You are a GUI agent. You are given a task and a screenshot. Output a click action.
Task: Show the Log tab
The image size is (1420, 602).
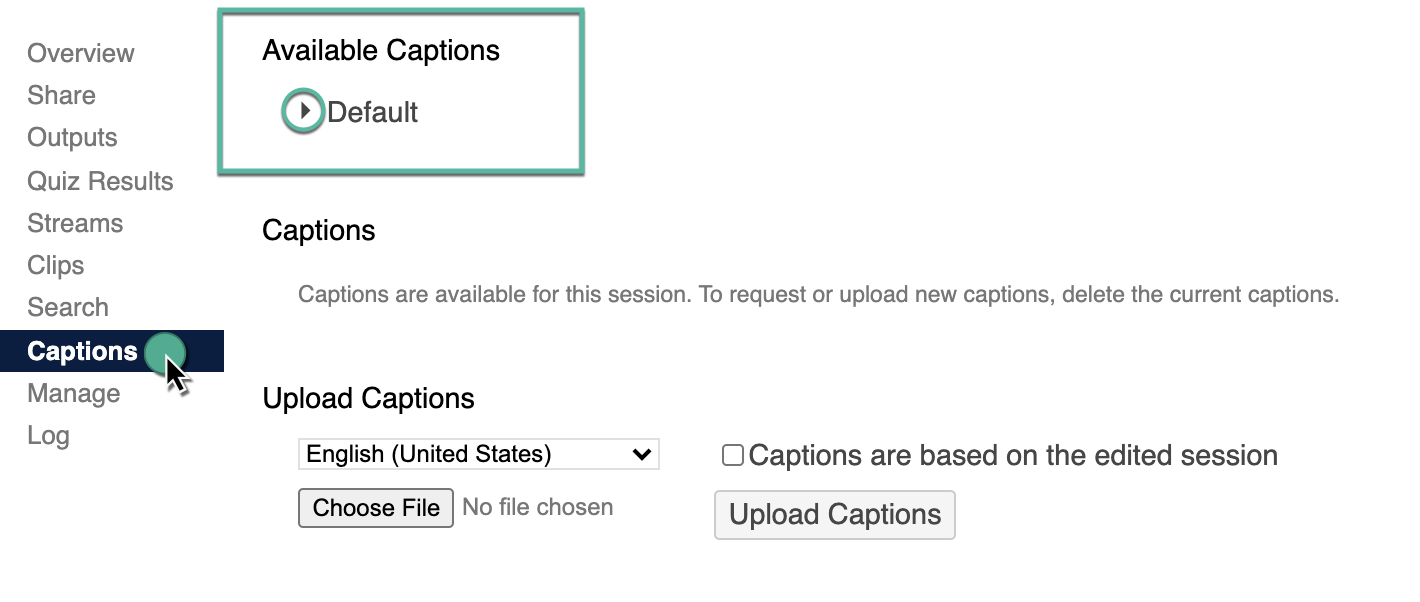48,435
